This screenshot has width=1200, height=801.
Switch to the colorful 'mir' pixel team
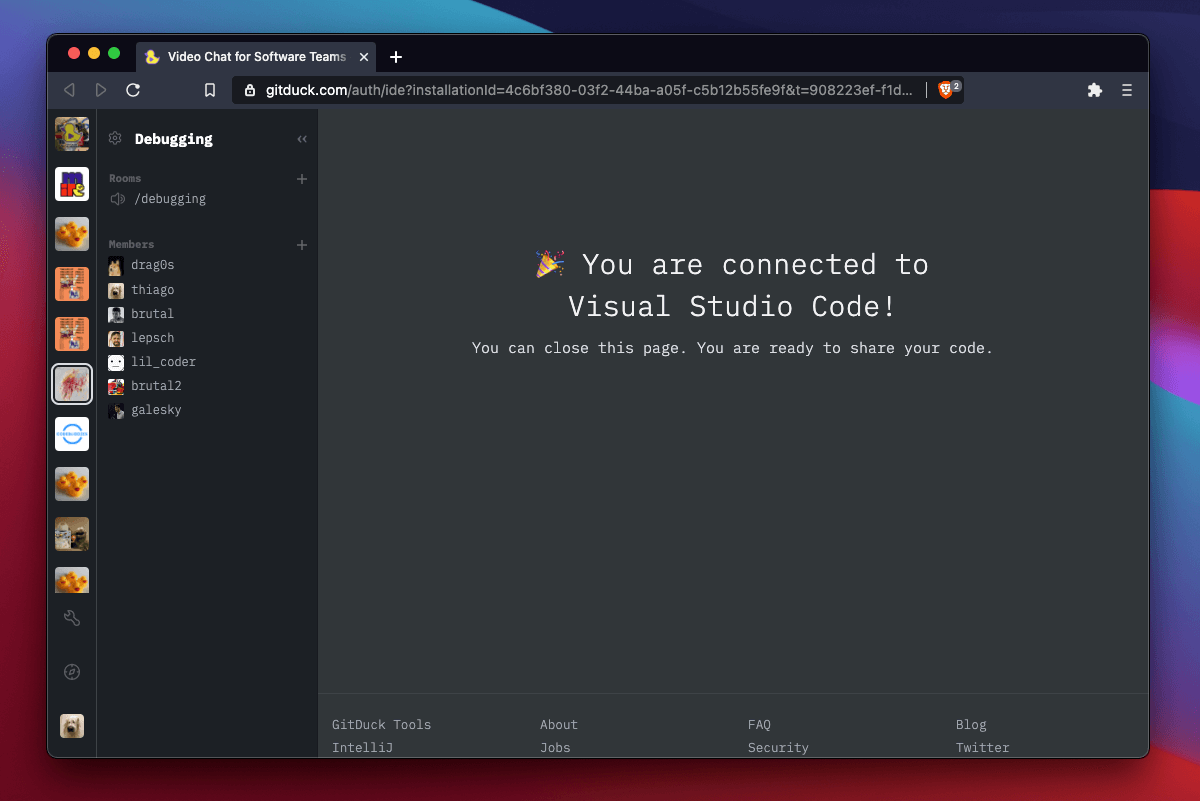(72, 184)
